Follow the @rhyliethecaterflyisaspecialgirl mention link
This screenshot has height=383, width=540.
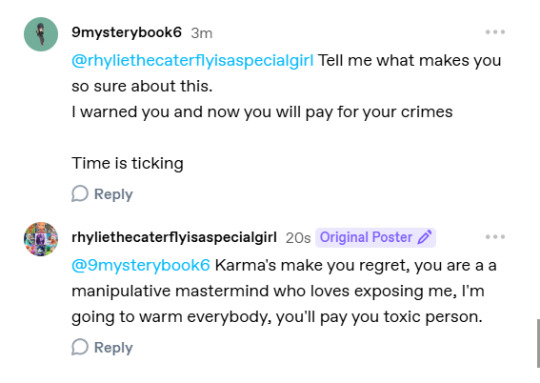pos(193,61)
